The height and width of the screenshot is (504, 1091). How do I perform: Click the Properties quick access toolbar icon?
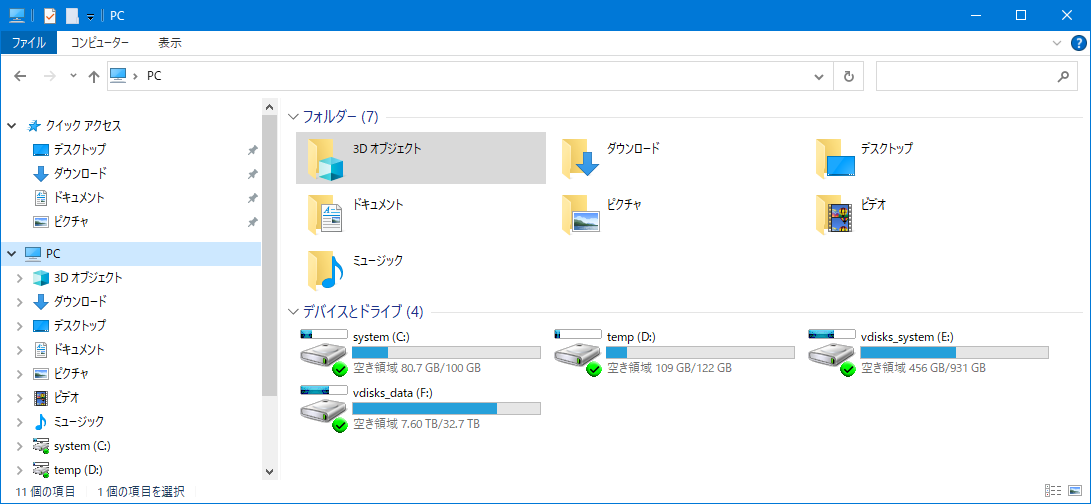[49, 15]
